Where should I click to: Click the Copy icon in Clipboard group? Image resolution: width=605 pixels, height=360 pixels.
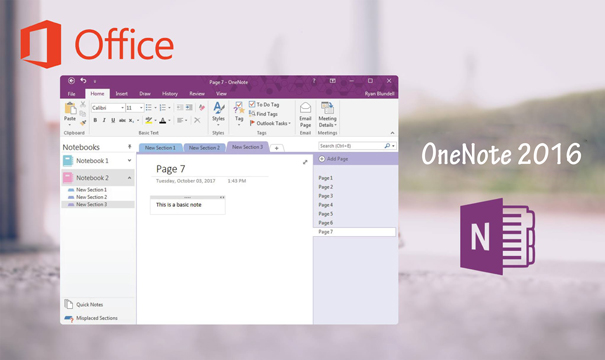coord(83,113)
